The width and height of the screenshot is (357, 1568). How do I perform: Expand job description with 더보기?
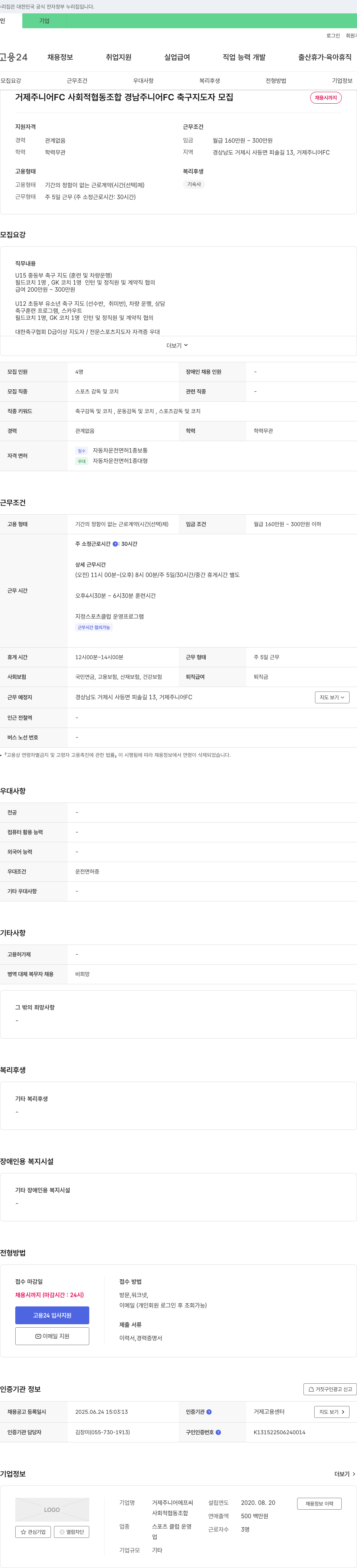click(178, 346)
